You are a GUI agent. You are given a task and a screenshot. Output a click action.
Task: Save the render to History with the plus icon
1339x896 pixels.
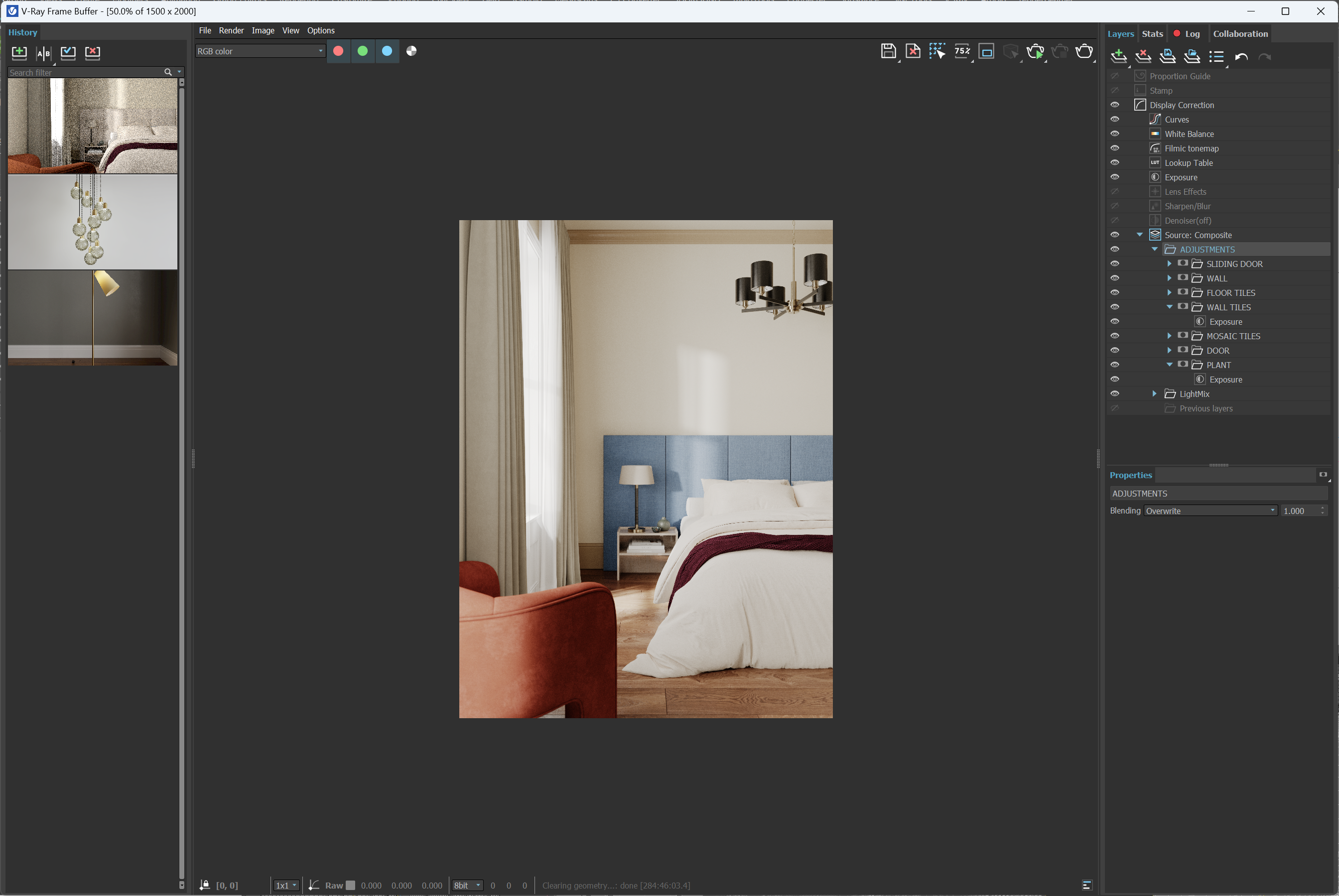(19, 53)
